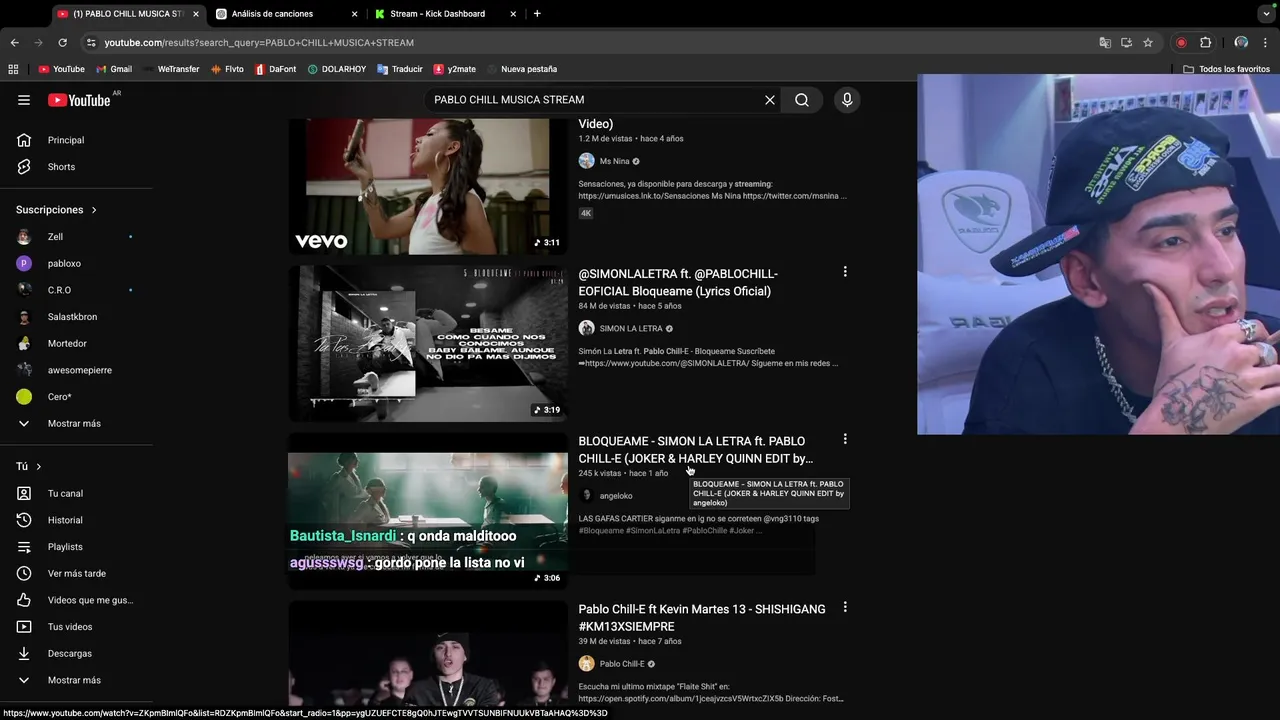The height and width of the screenshot is (720, 1280).
Task: Open options menu for SHISHIGANG video
Action: tap(845, 607)
